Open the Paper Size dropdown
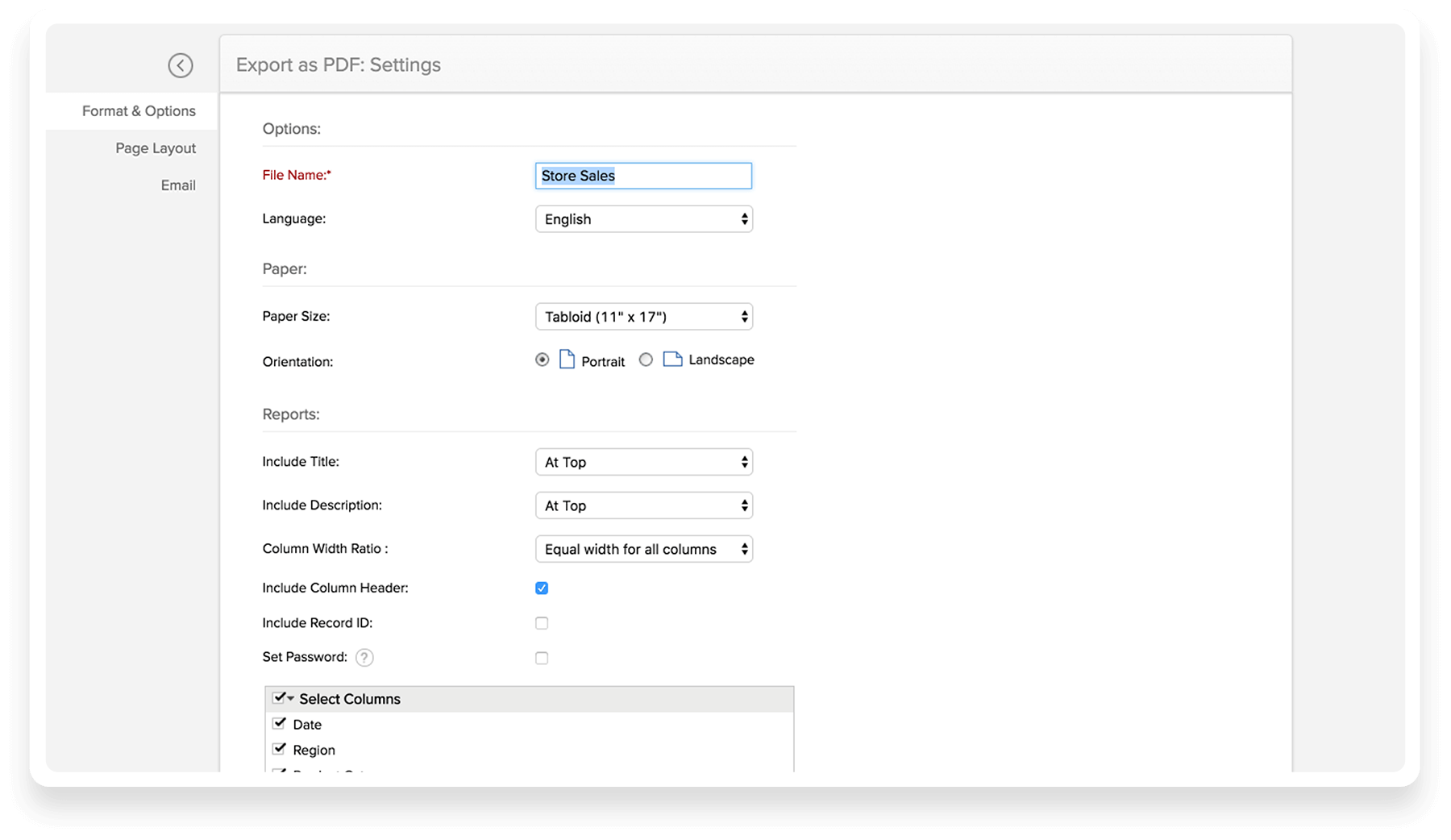The image size is (1451, 840). point(643,317)
